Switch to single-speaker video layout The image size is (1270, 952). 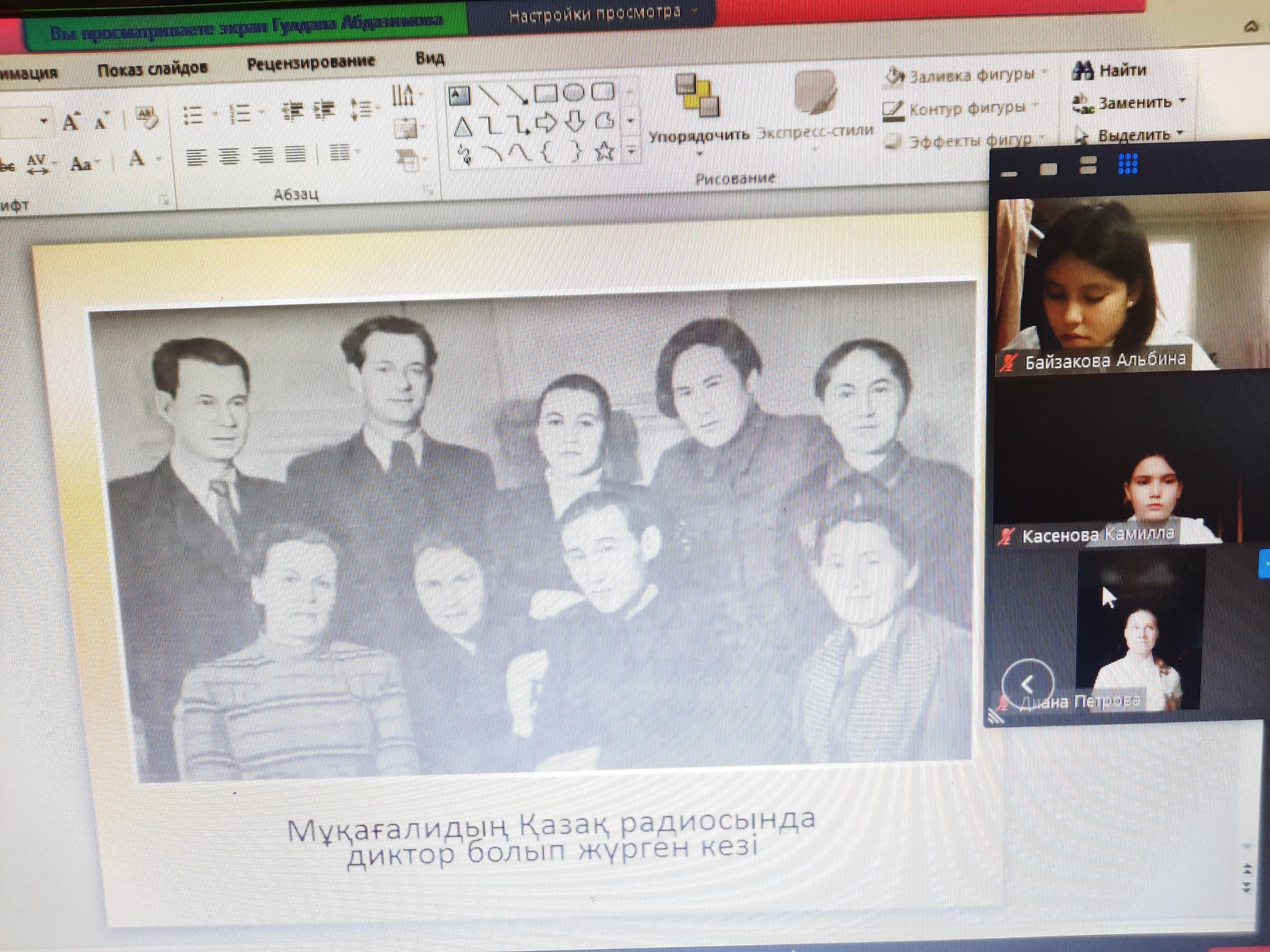click(x=1048, y=169)
